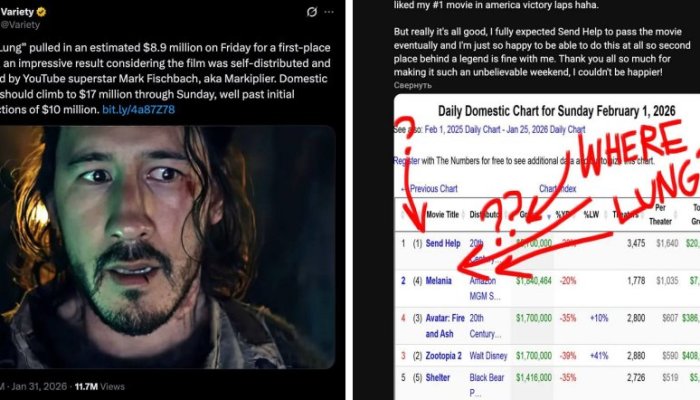This screenshot has height=400, width=700.
Task: Sort by the Per Theater column header
Action: click(x=660, y=214)
